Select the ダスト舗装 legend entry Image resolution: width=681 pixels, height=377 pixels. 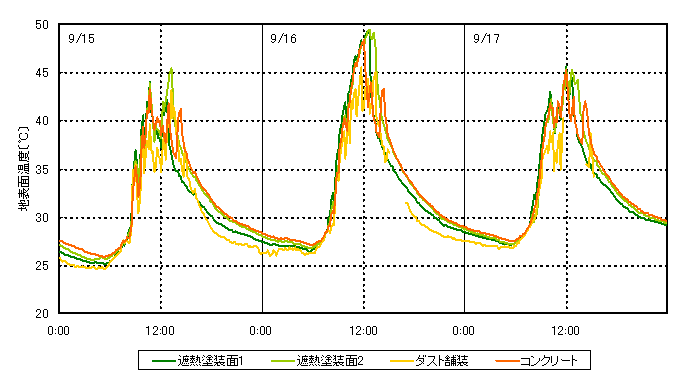click(x=429, y=360)
